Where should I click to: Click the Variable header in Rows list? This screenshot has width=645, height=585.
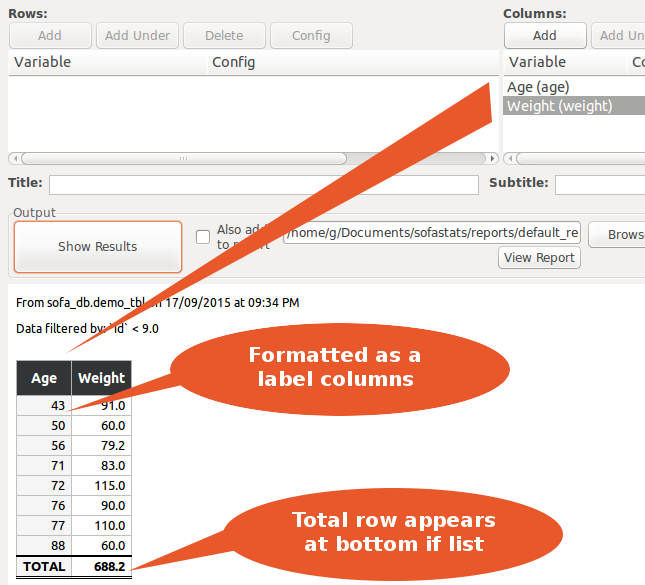(42, 62)
